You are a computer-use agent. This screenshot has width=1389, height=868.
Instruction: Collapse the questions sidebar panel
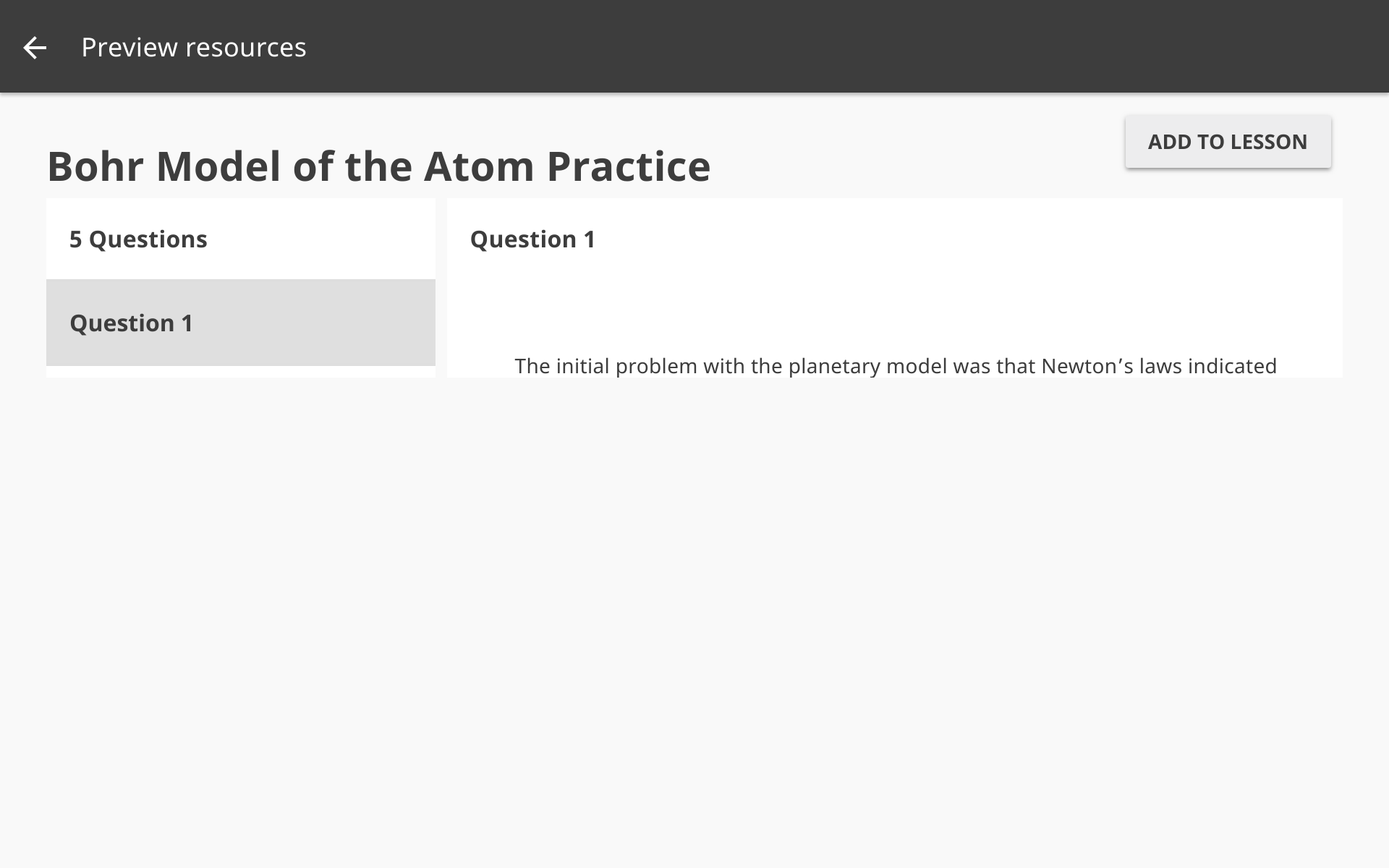[x=137, y=239]
